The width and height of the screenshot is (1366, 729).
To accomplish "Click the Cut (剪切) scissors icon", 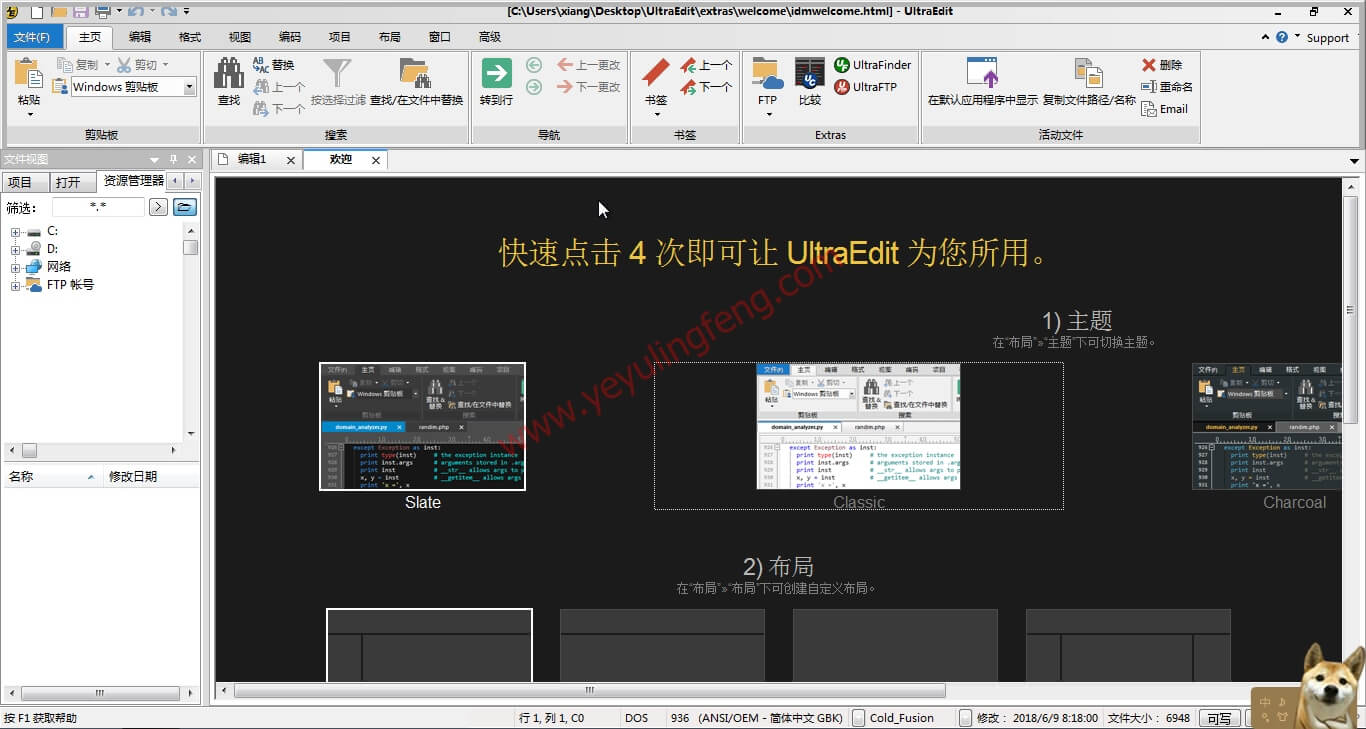I will tap(124, 65).
